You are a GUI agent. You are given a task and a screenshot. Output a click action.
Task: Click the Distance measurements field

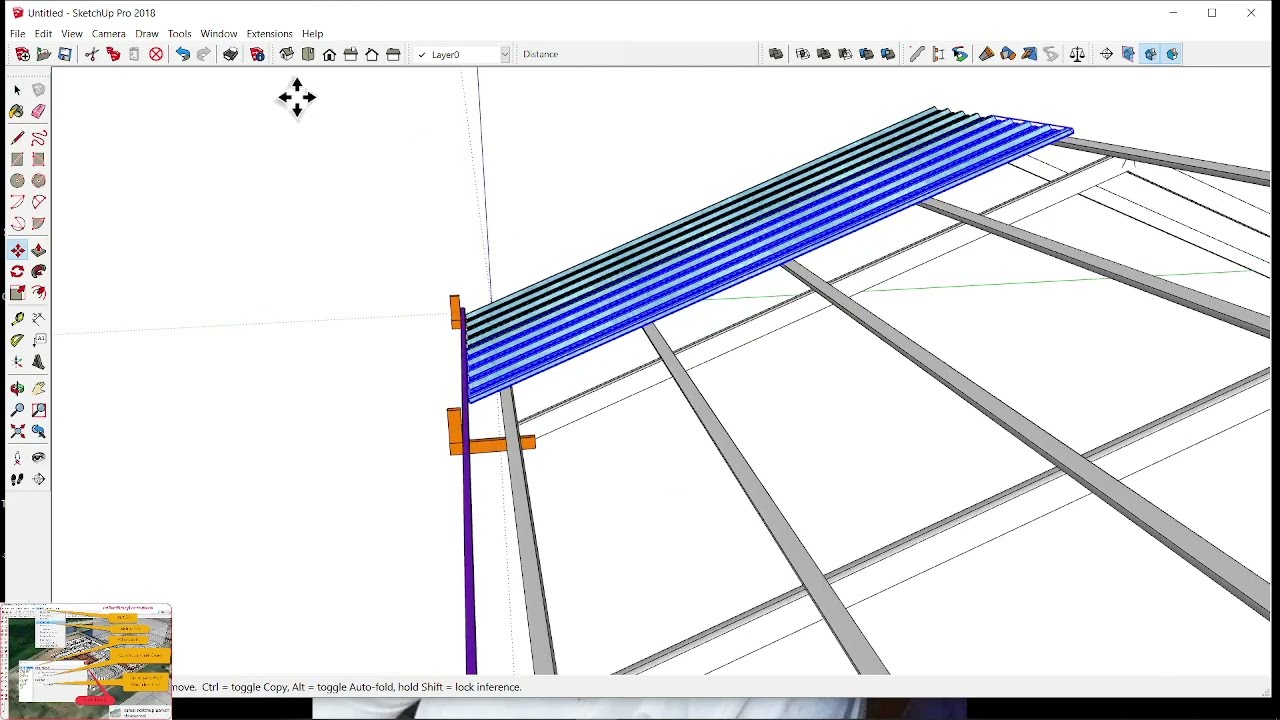[638, 55]
